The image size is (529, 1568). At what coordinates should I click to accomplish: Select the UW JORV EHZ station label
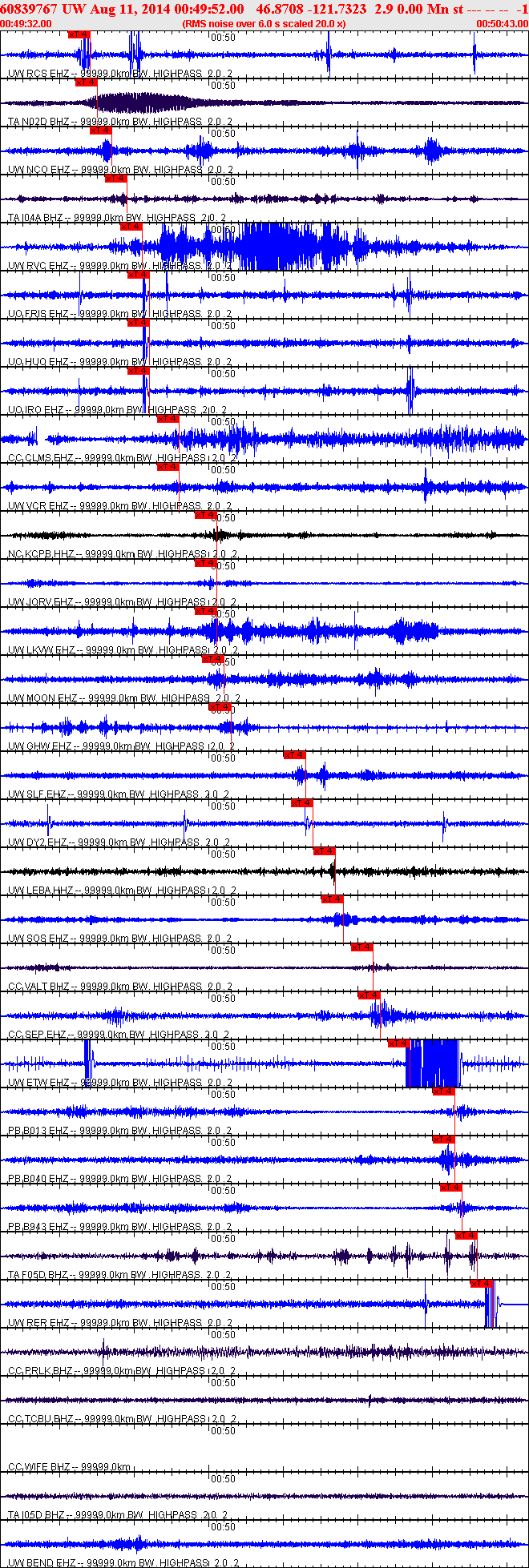click(42, 602)
